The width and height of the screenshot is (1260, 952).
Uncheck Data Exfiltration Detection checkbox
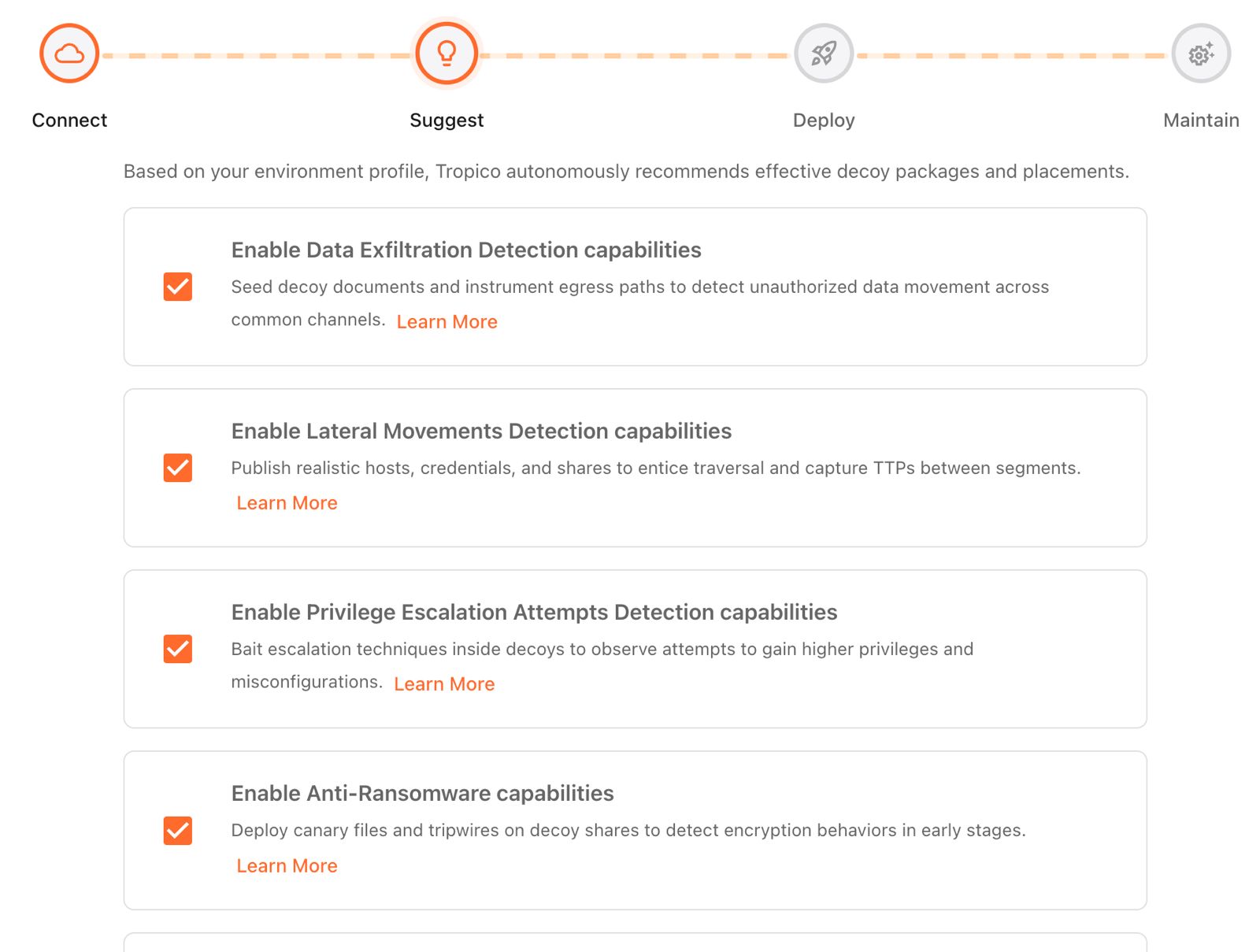(x=178, y=287)
